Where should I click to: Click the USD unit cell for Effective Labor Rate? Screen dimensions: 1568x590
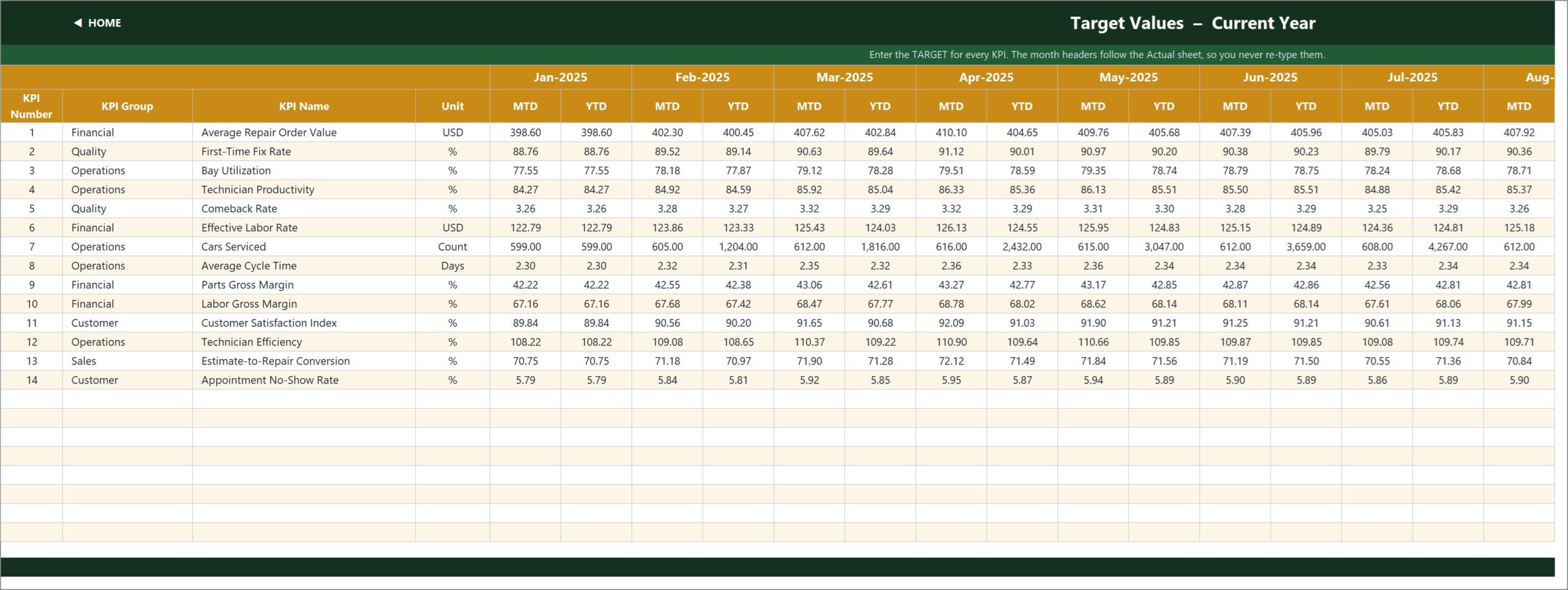(x=453, y=227)
